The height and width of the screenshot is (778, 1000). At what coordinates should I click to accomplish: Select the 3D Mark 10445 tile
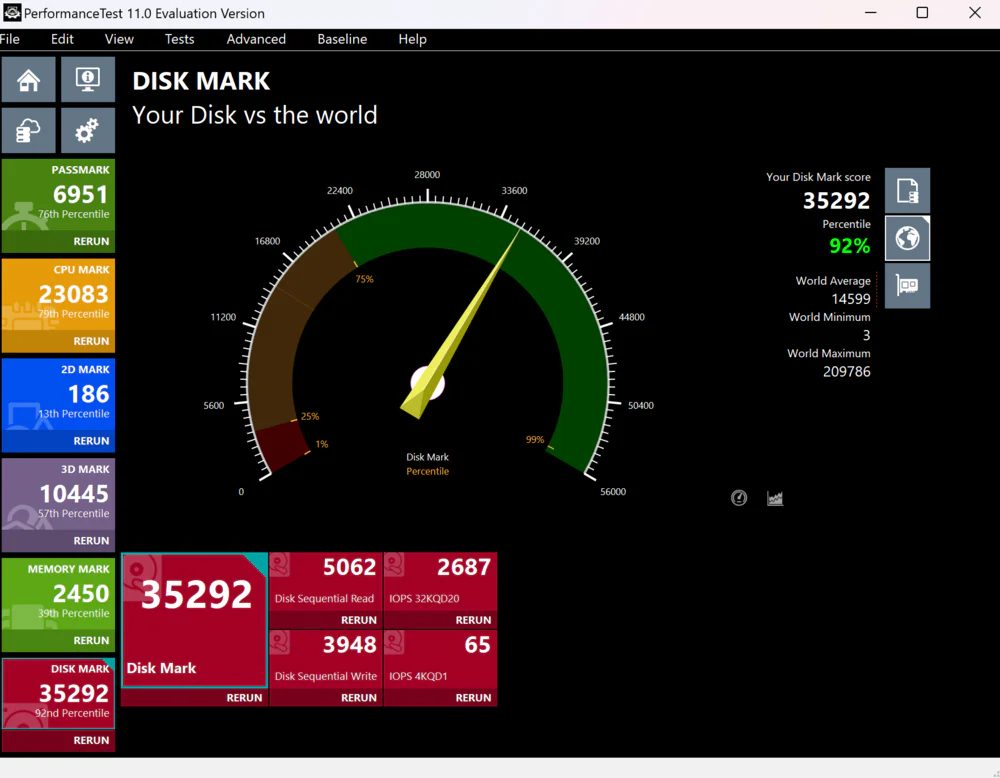click(x=59, y=495)
